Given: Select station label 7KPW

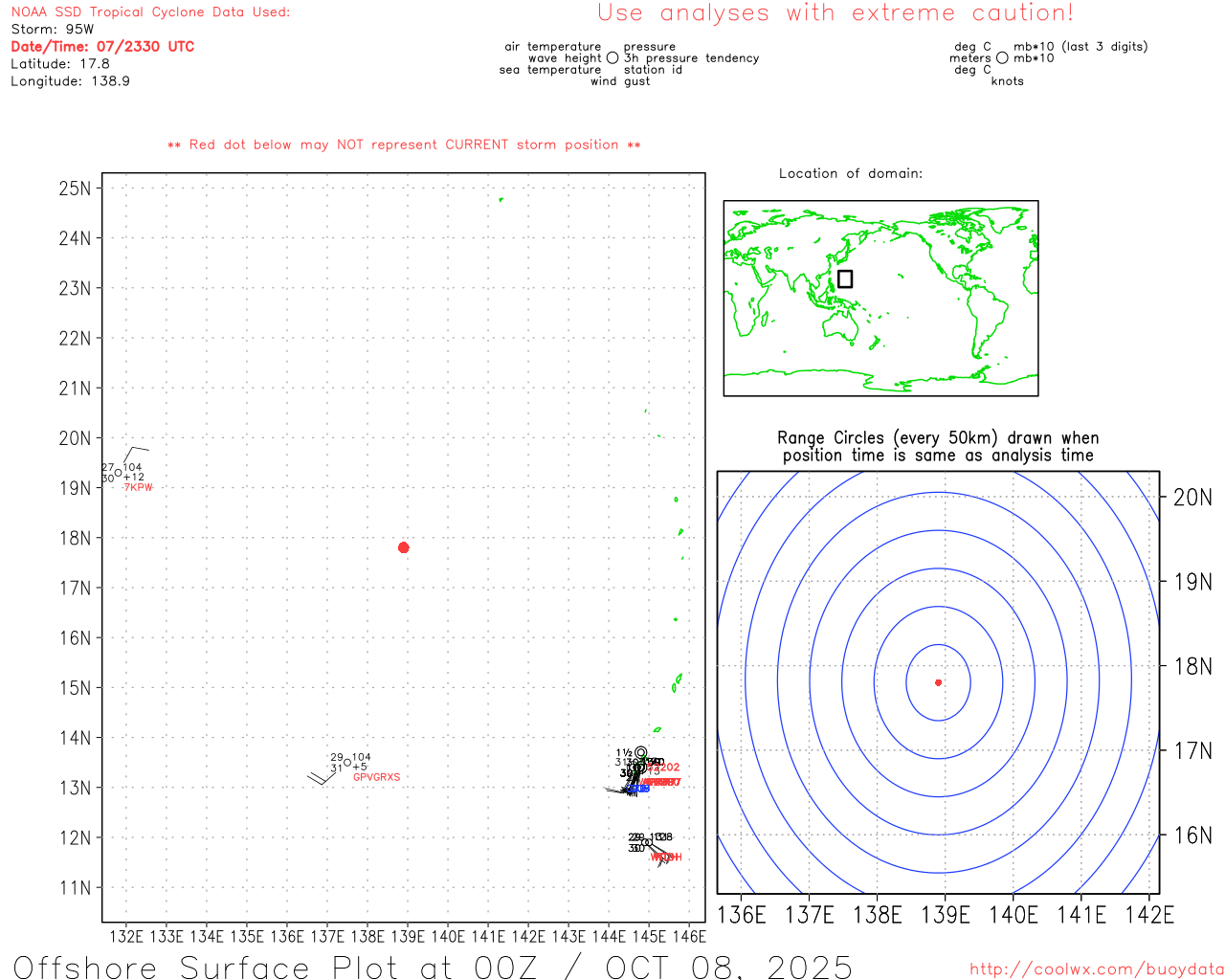Looking at the screenshot, I should pos(139,488).
